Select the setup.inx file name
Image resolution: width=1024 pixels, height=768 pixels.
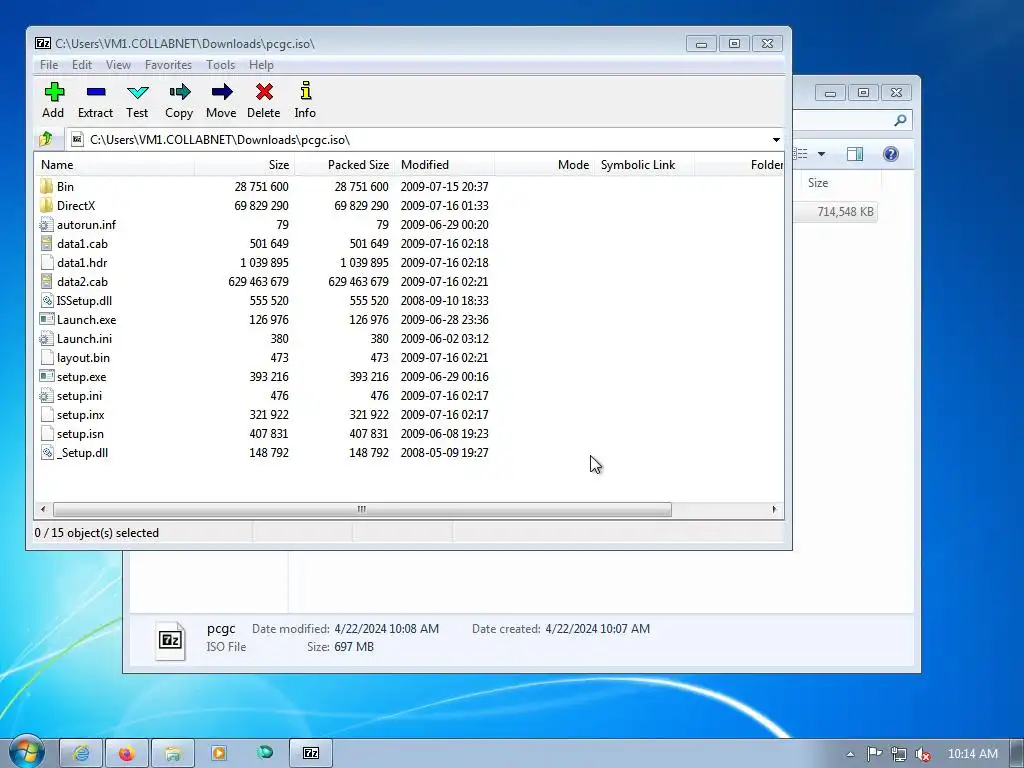[x=80, y=415]
